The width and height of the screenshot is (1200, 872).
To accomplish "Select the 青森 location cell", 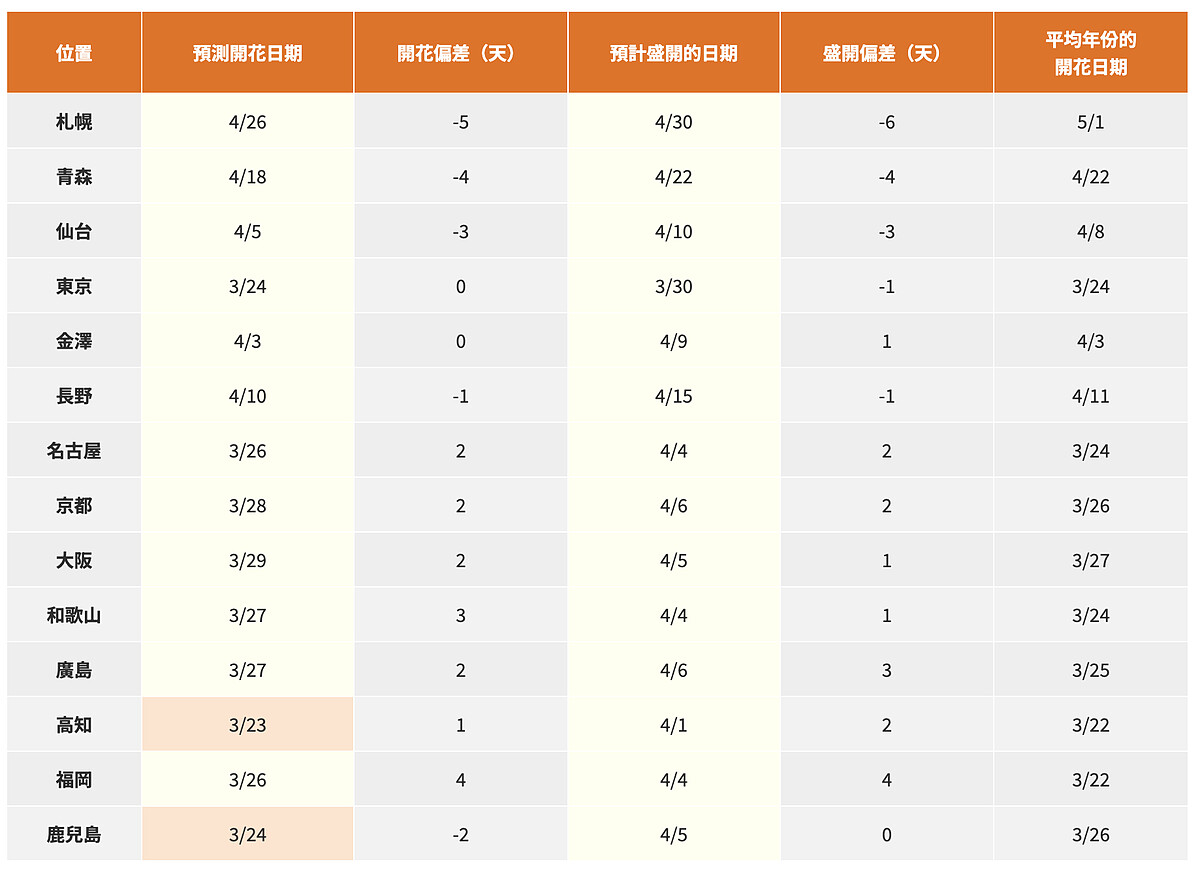I will point(74,177).
